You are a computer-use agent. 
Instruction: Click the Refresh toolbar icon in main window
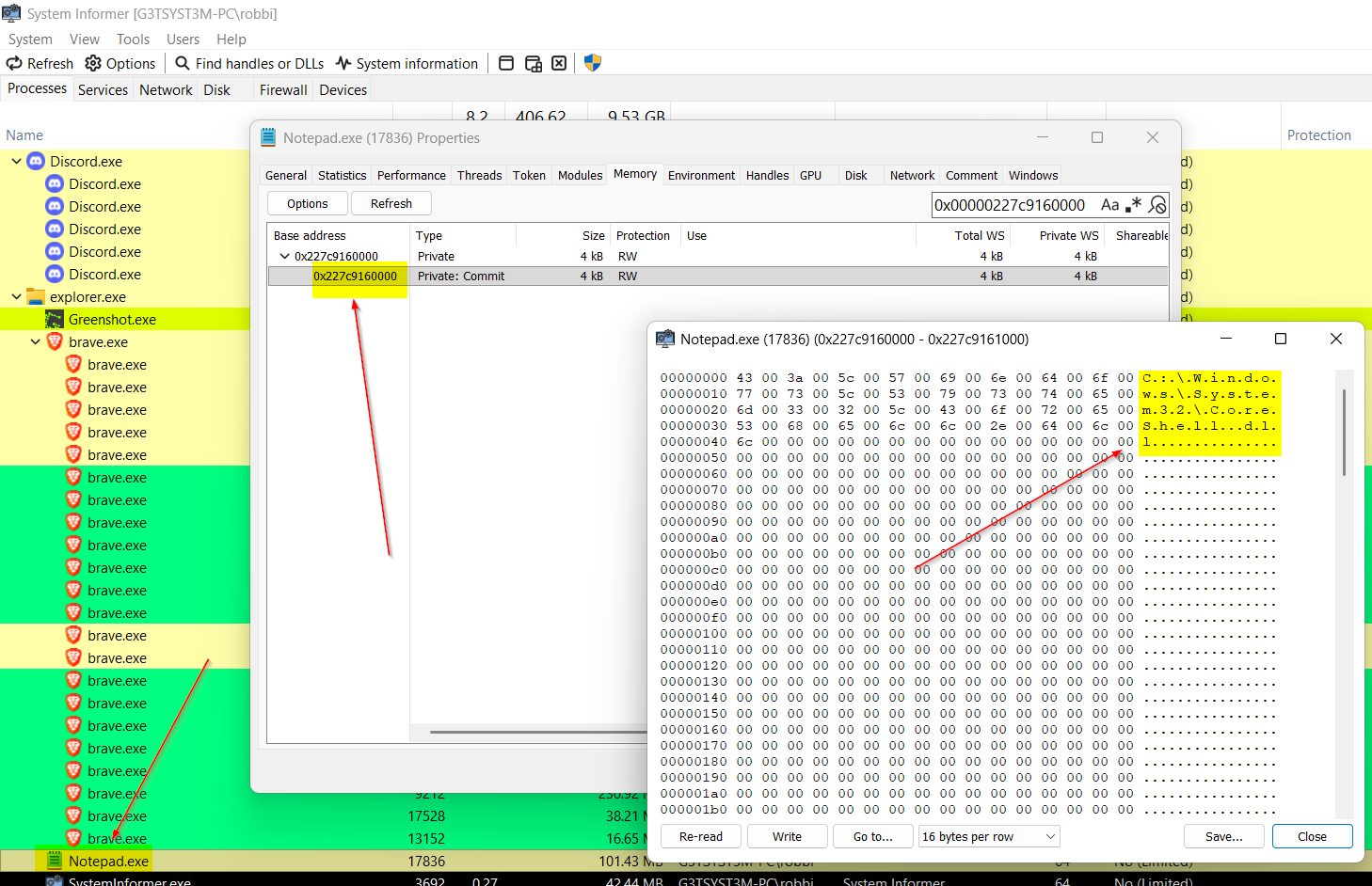tap(15, 63)
